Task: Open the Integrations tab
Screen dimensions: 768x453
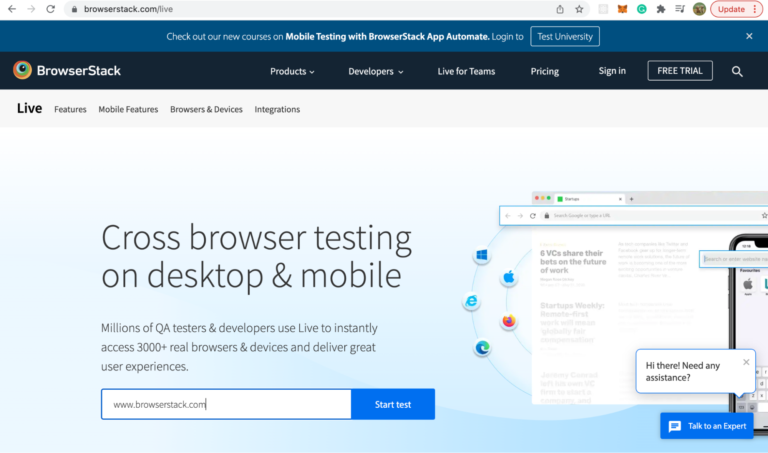Action: (277, 109)
